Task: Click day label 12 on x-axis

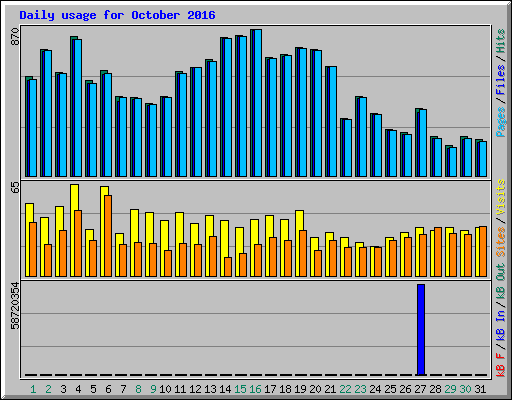Action: coord(195,389)
